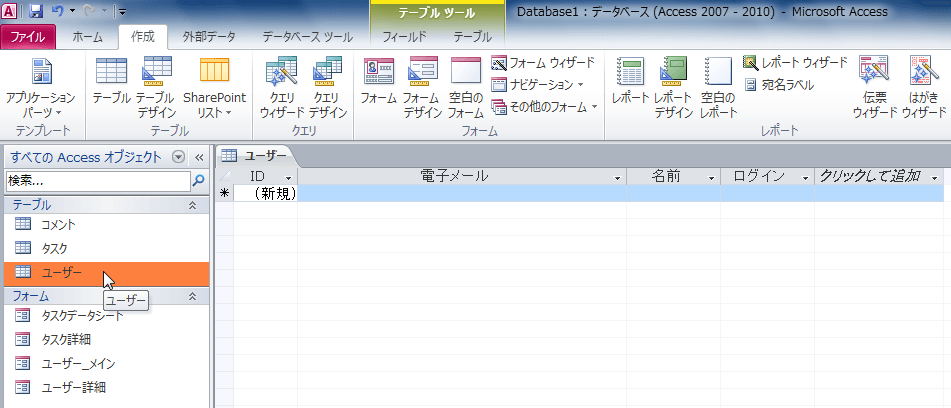This screenshot has width=951, height=408.
Task: Select the タスクデータシート form
Action: point(107,315)
